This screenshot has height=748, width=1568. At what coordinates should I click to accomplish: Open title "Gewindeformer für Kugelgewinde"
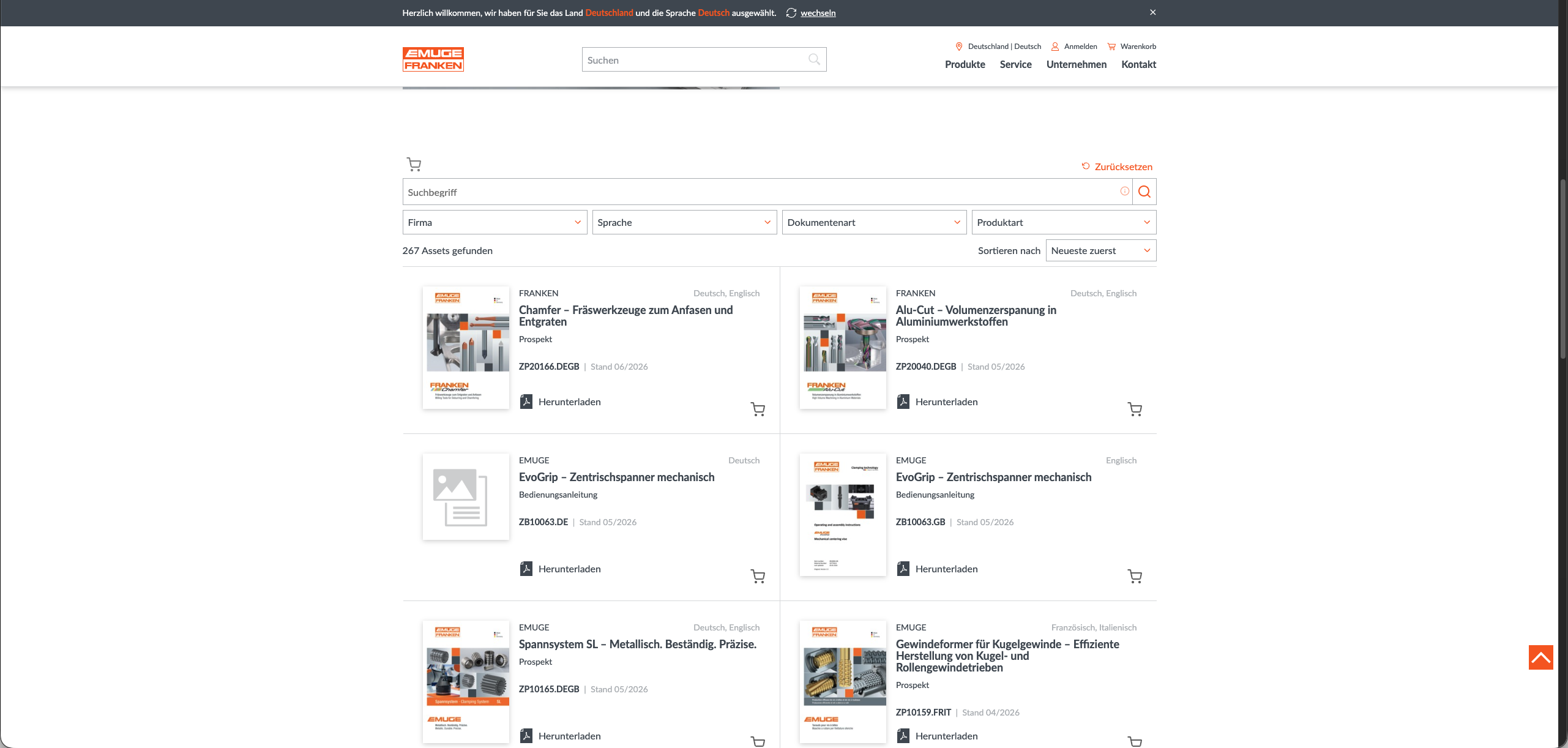point(1007,656)
